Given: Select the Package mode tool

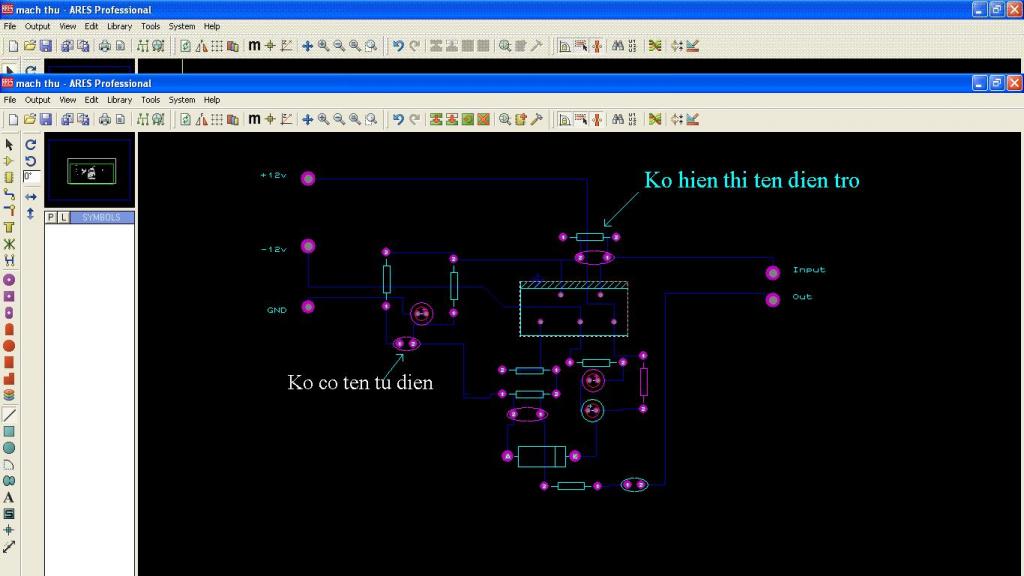Looking at the screenshot, I should click(9, 177).
